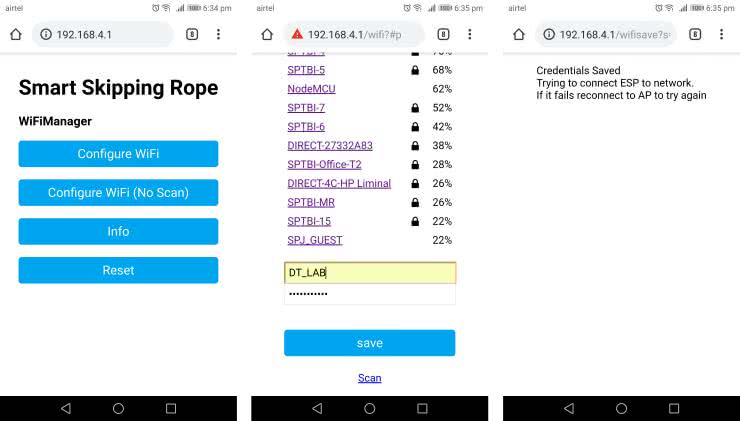
Task: Tap site info icon on Smart Skipping Rope page
Action: pyautogui.click(x=46, y=34)
